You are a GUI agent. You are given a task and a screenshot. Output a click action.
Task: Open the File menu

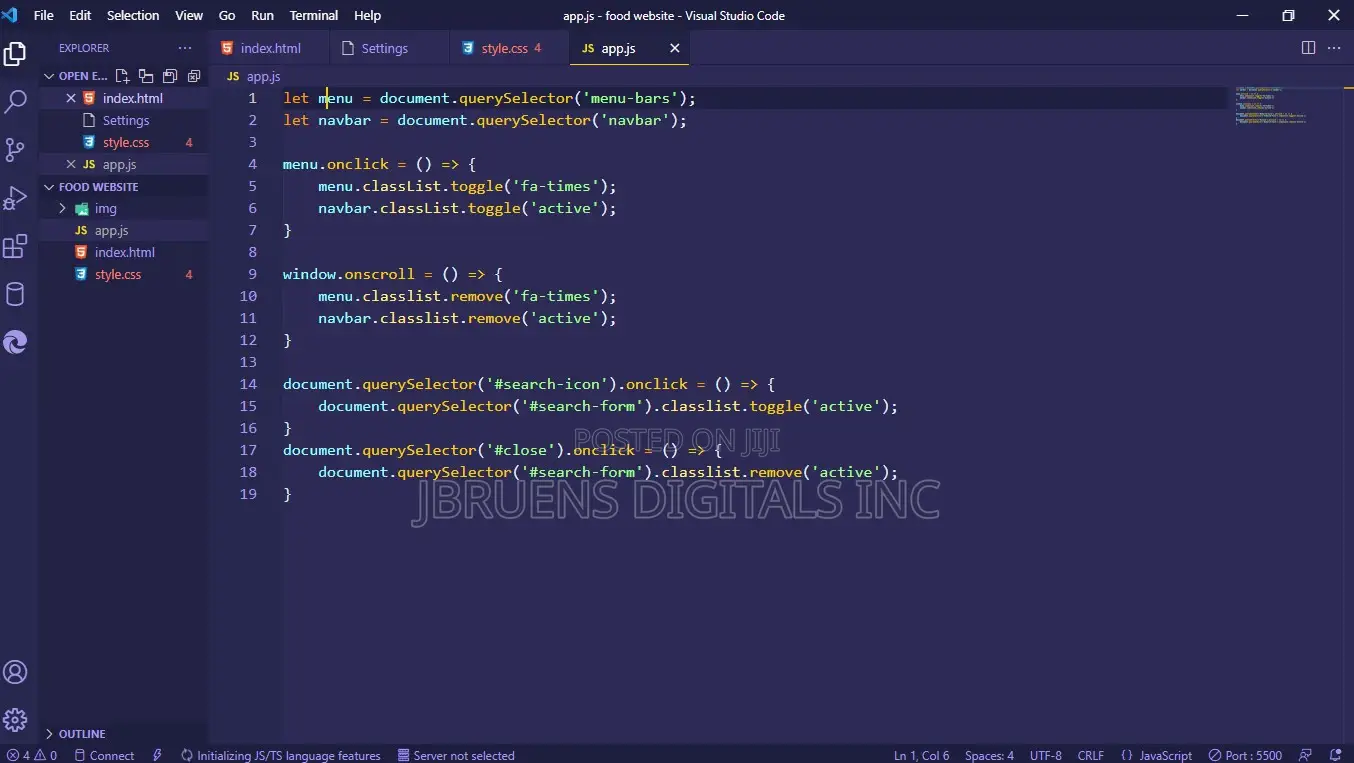(44, 15)
